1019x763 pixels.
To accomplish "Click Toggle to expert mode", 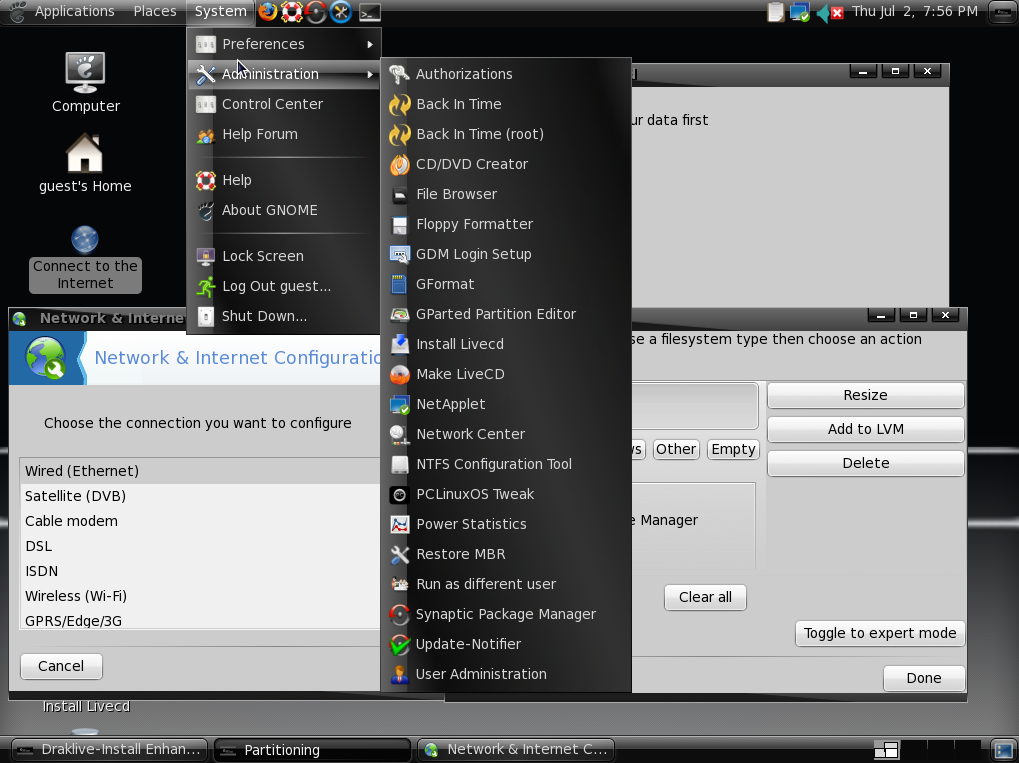I will point(880,633).
